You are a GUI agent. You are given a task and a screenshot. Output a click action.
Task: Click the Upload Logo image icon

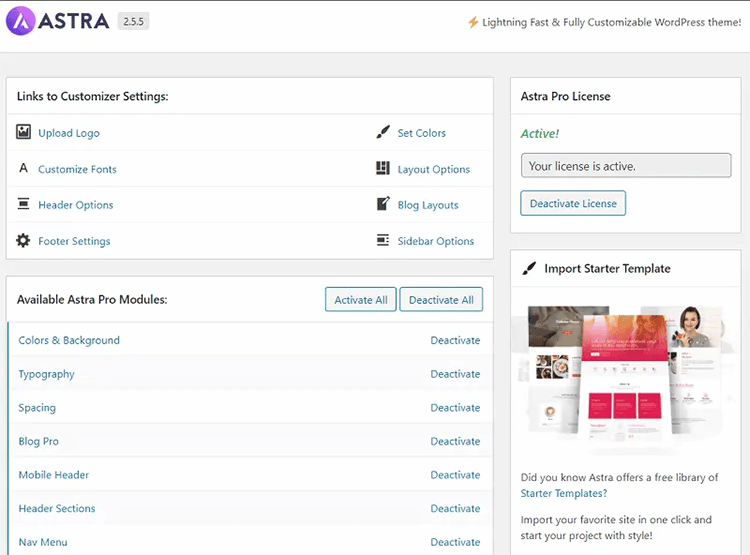pos(24,132)
